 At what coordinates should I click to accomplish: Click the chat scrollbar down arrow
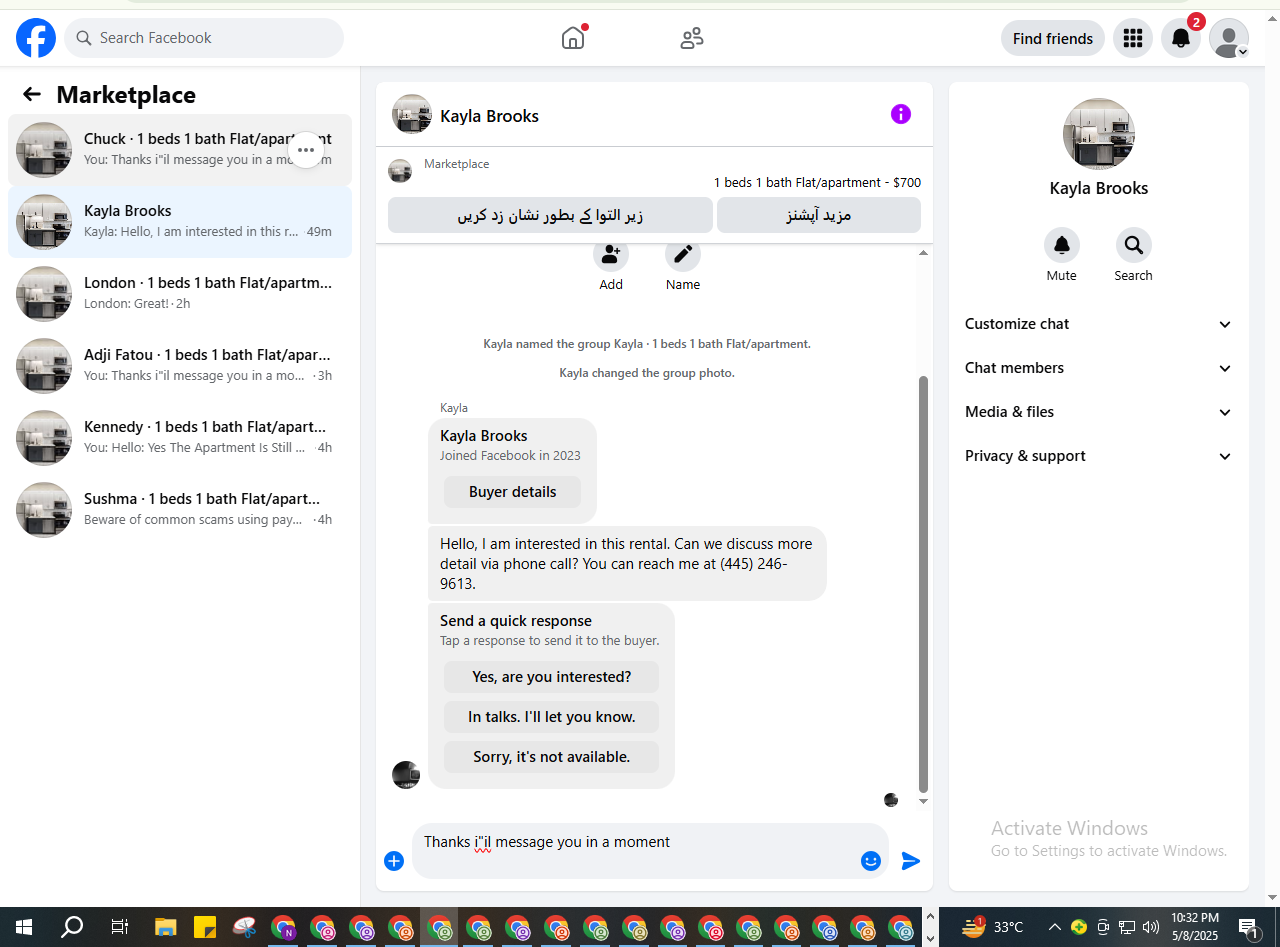[923, 801]
